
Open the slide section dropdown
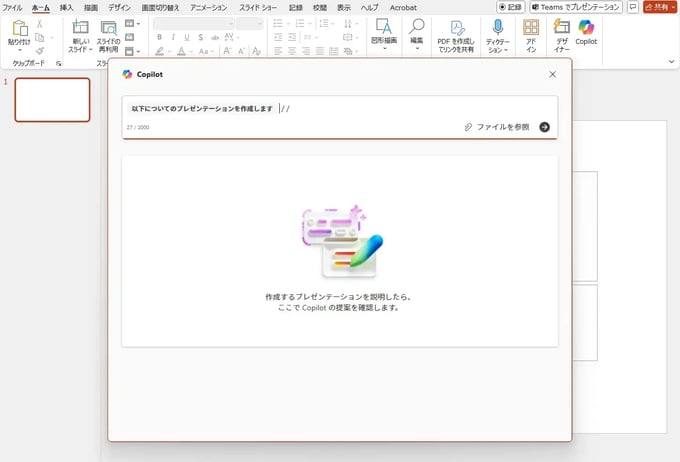pos(132,51)
